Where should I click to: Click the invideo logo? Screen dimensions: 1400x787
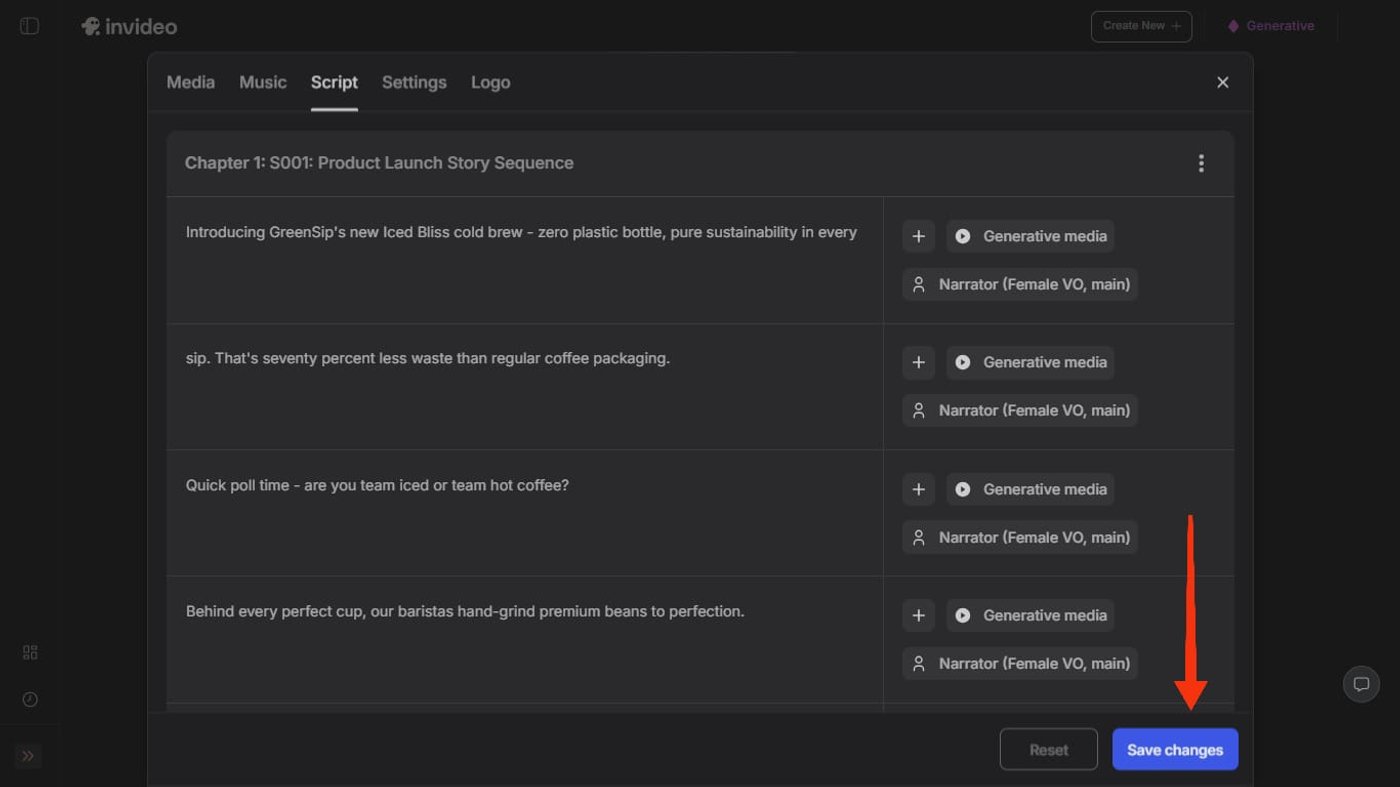click(129, 27)
